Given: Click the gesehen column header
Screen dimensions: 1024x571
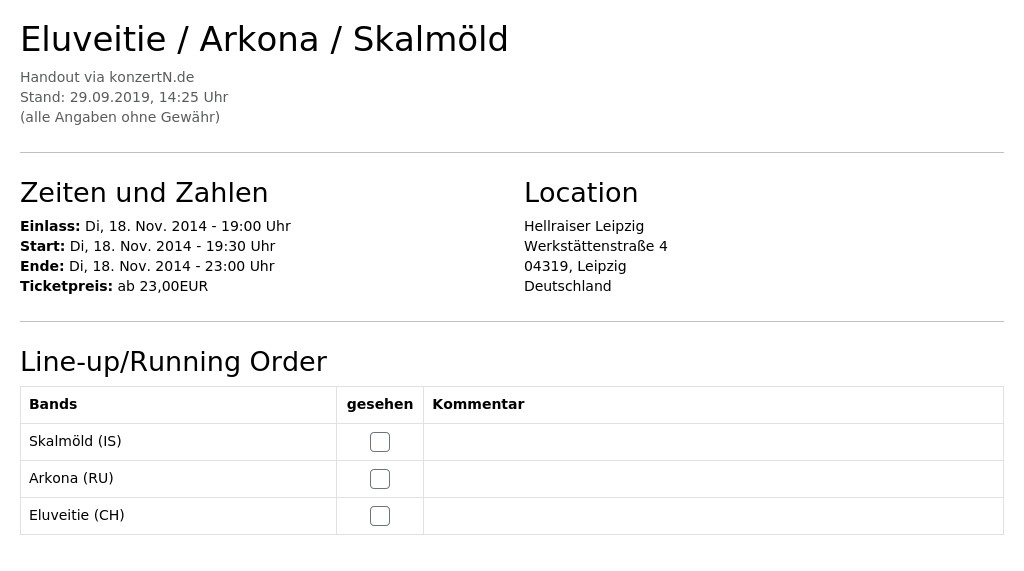Looking at the screenshot, I should click(x=379, y=404).
